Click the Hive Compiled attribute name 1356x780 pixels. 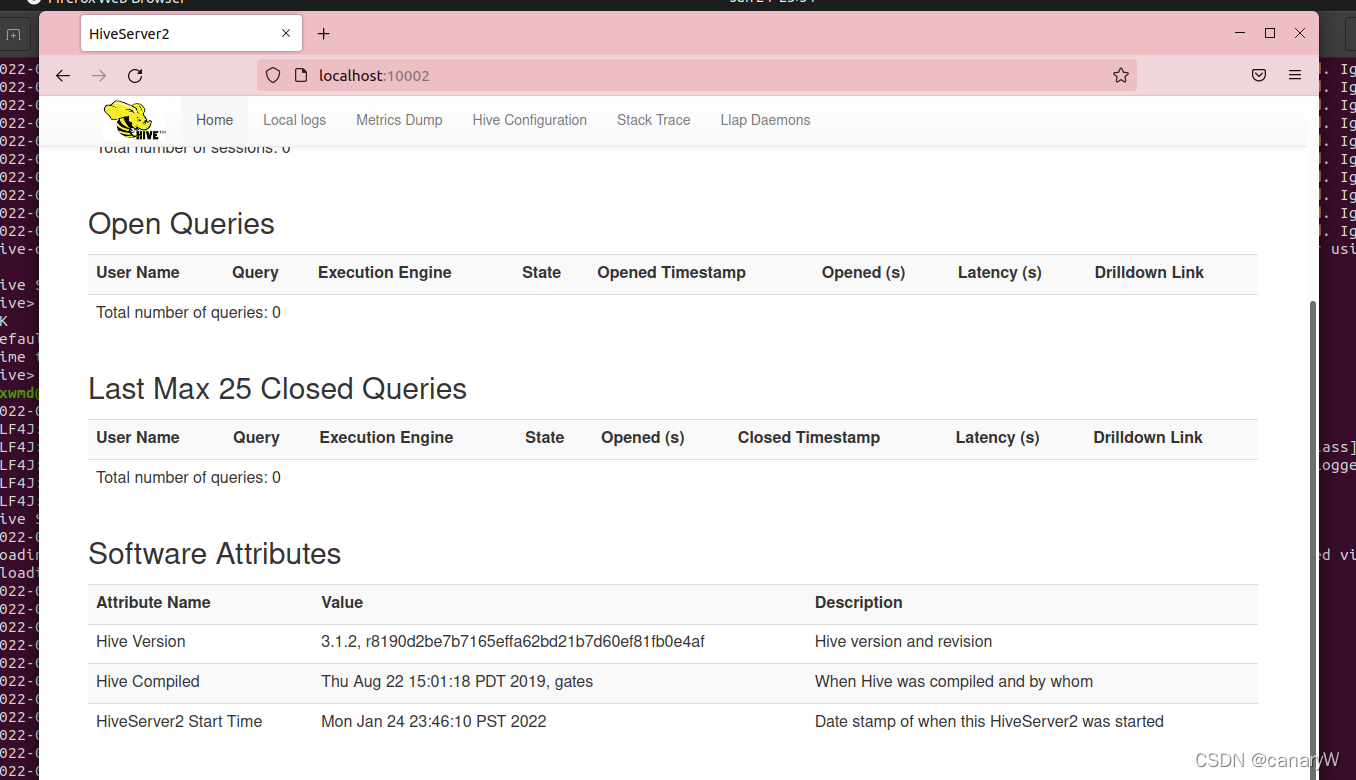(x=148, y=682)
